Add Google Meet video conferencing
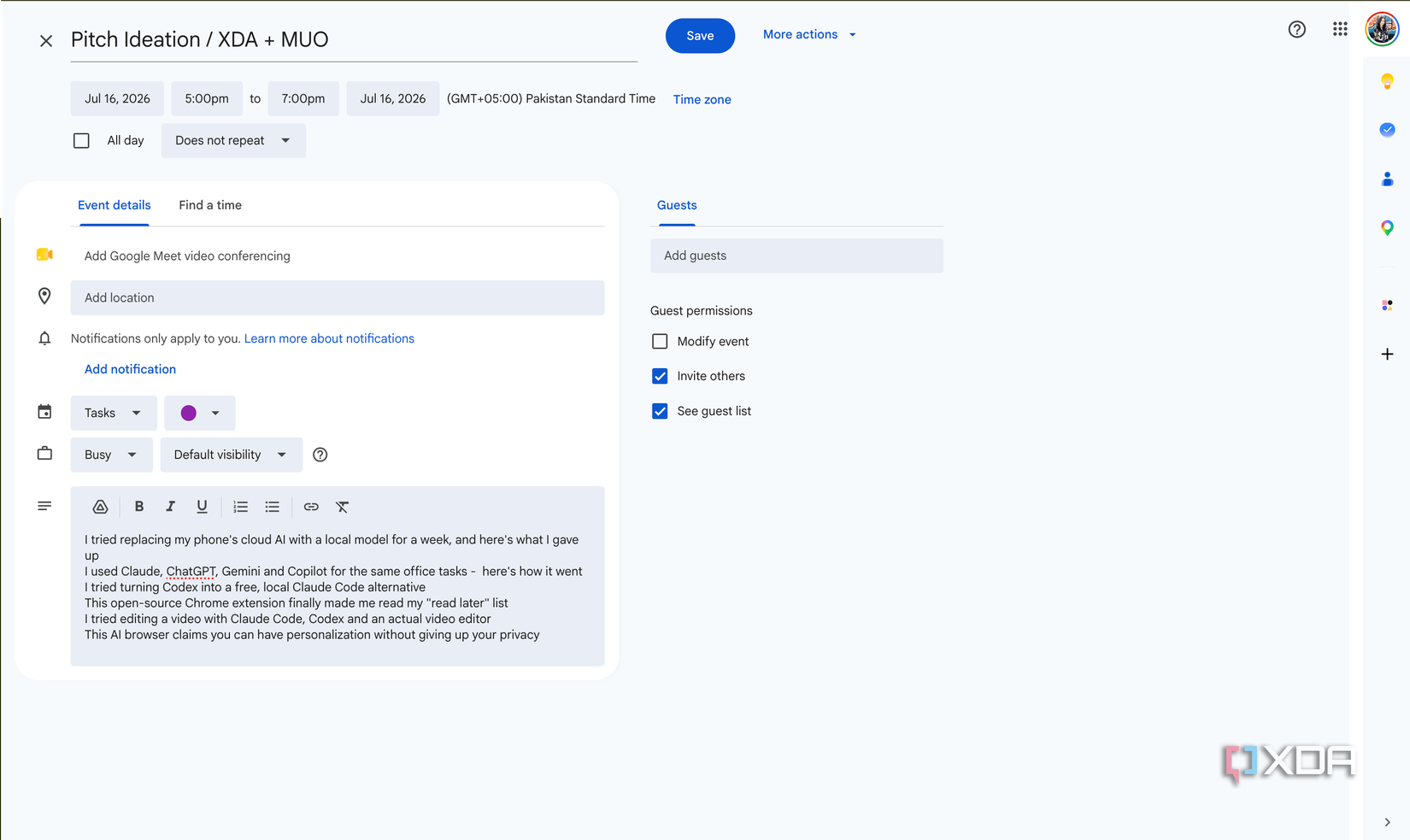The image size is (1410, 840). 187,256
